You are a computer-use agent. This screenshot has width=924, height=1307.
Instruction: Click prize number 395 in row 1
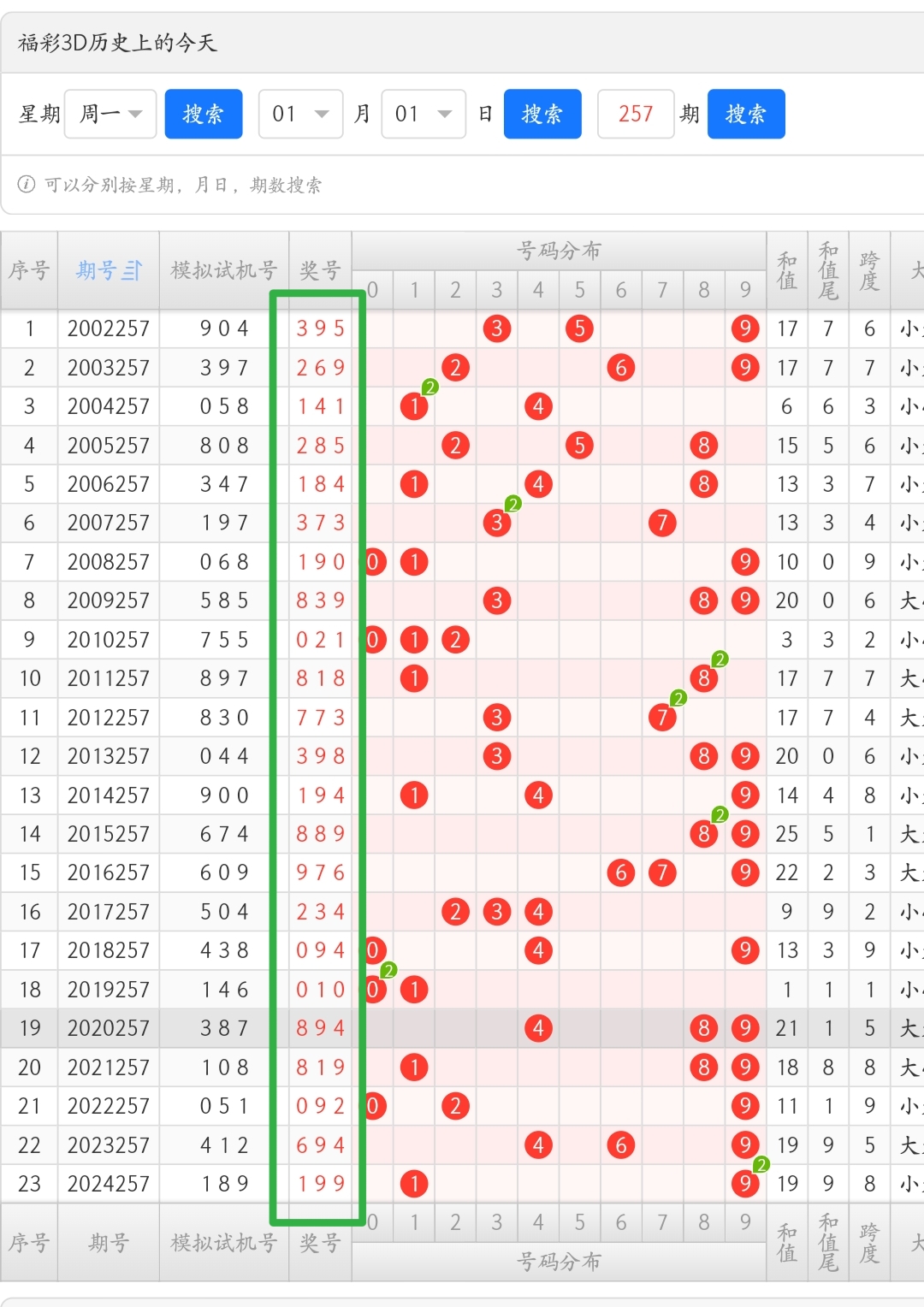coord(321,328)
